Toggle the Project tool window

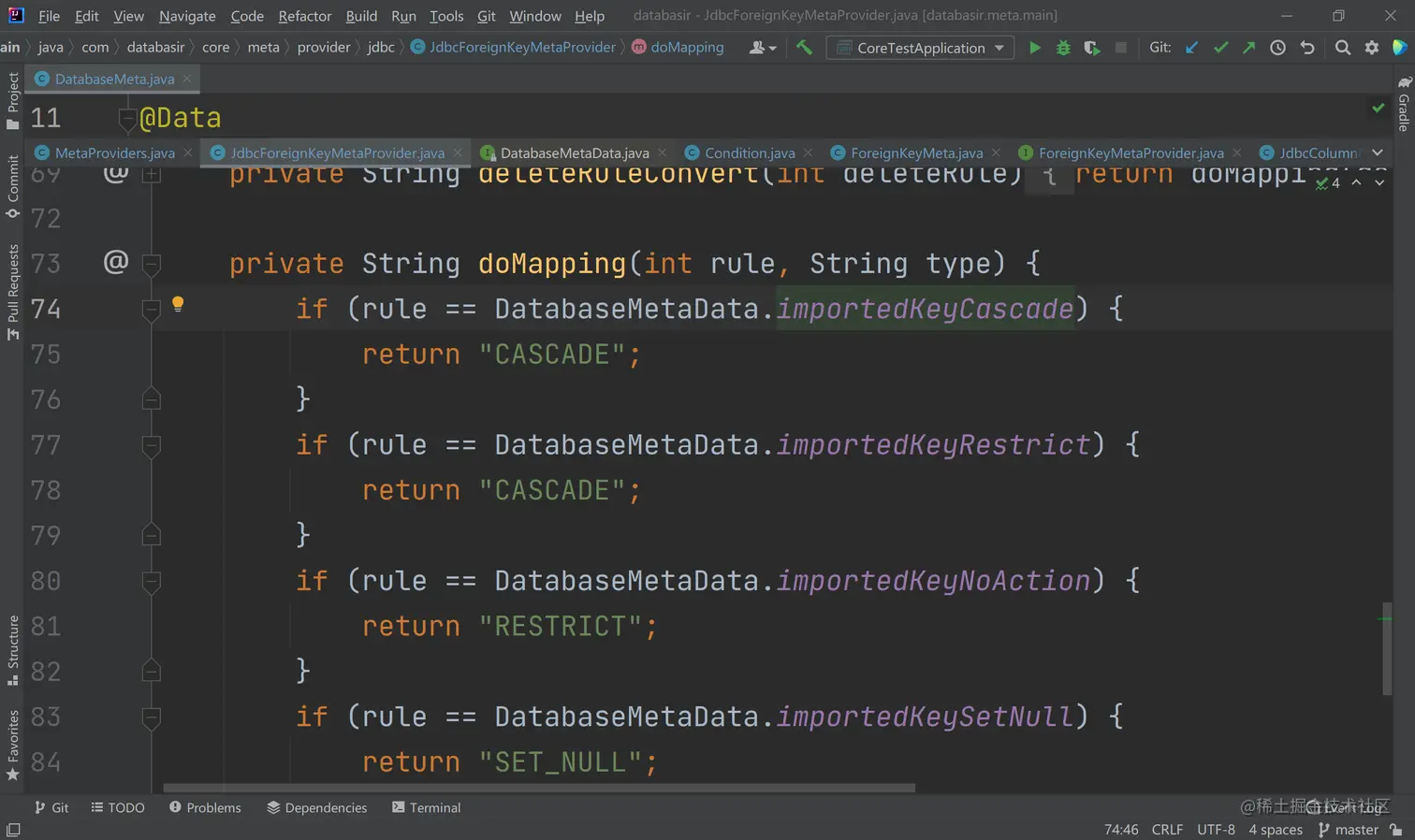12,101
